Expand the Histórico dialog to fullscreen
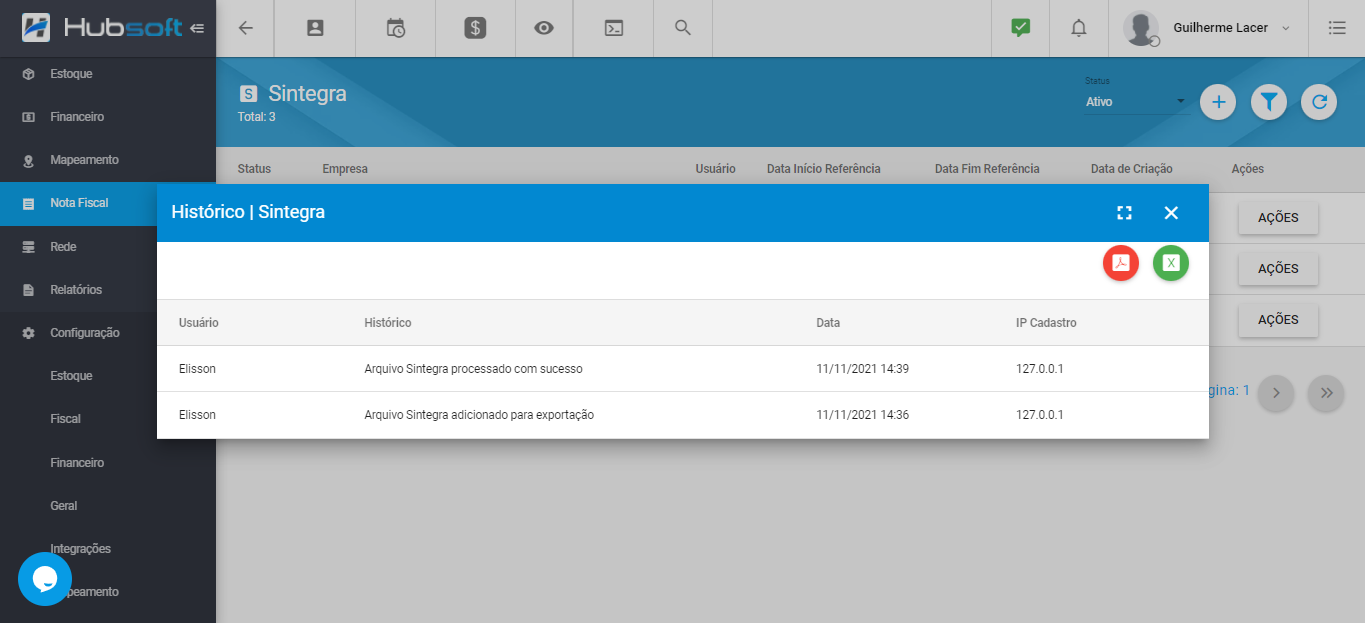 [x=1124, y=212]
